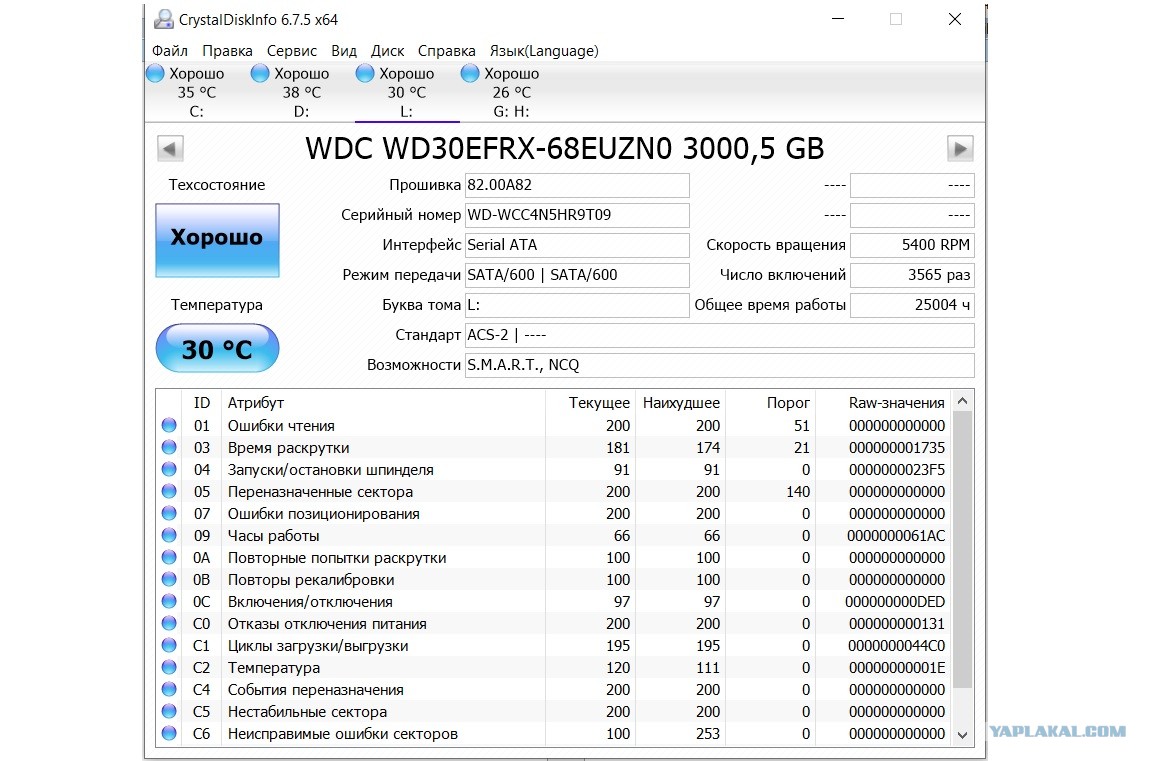Open the Файл menu
Image resolution: width=1152 pixels, height=761 pixels.
[x=170, y=51]
